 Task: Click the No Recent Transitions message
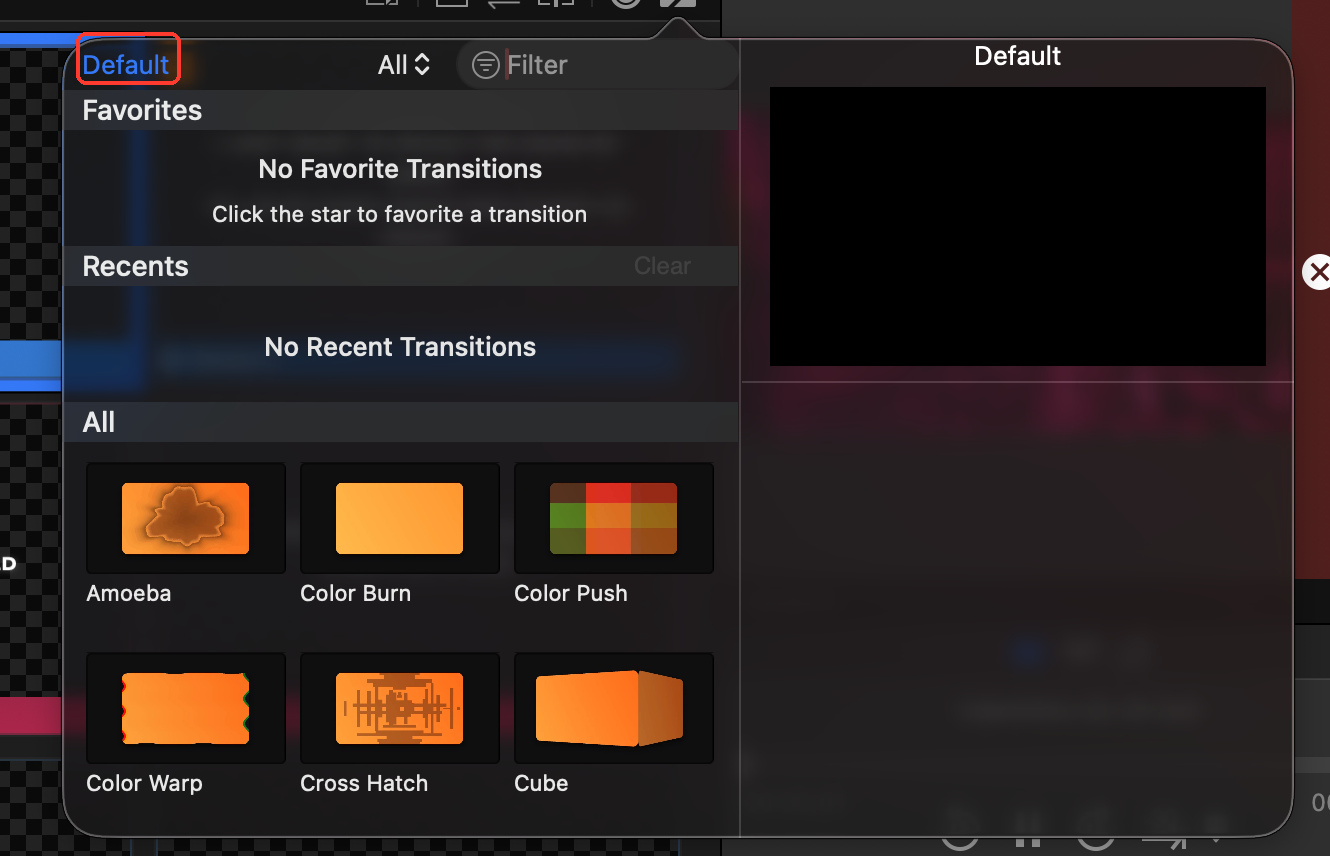coord(400,347)
